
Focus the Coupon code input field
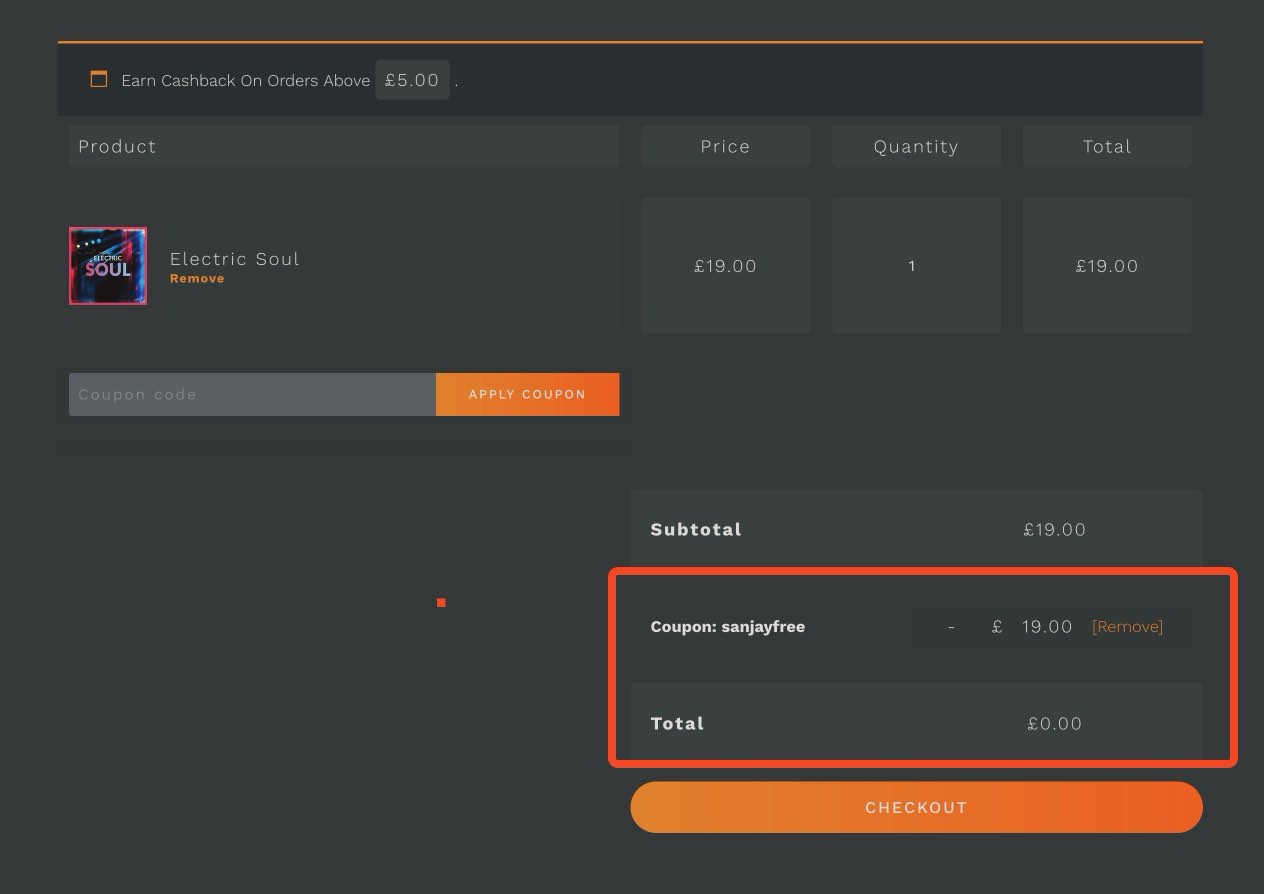(x=252, y=395)
